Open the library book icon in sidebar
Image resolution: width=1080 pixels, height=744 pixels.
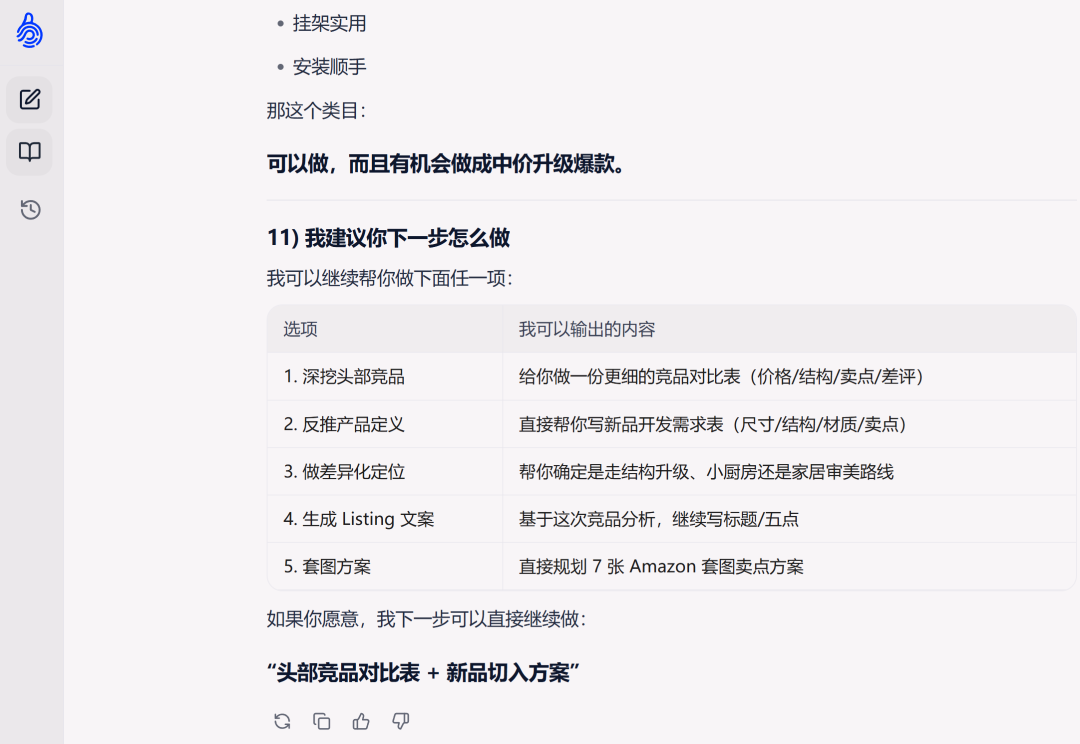[x=30, y=152]
